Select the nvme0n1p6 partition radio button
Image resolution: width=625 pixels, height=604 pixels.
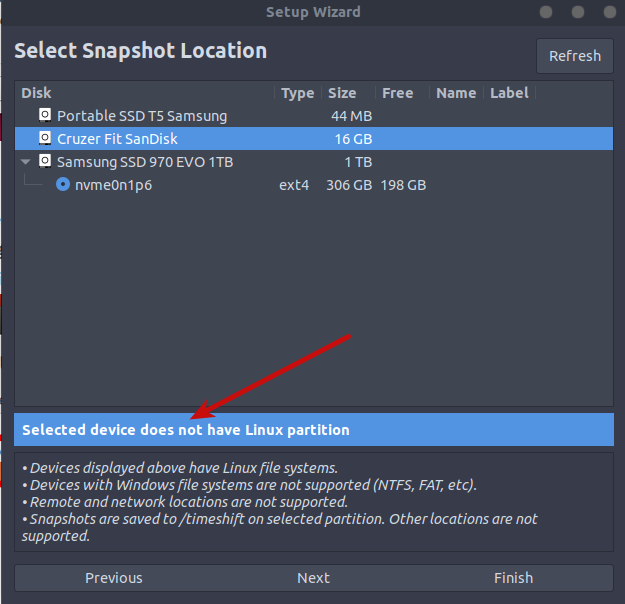pos(63,185)
